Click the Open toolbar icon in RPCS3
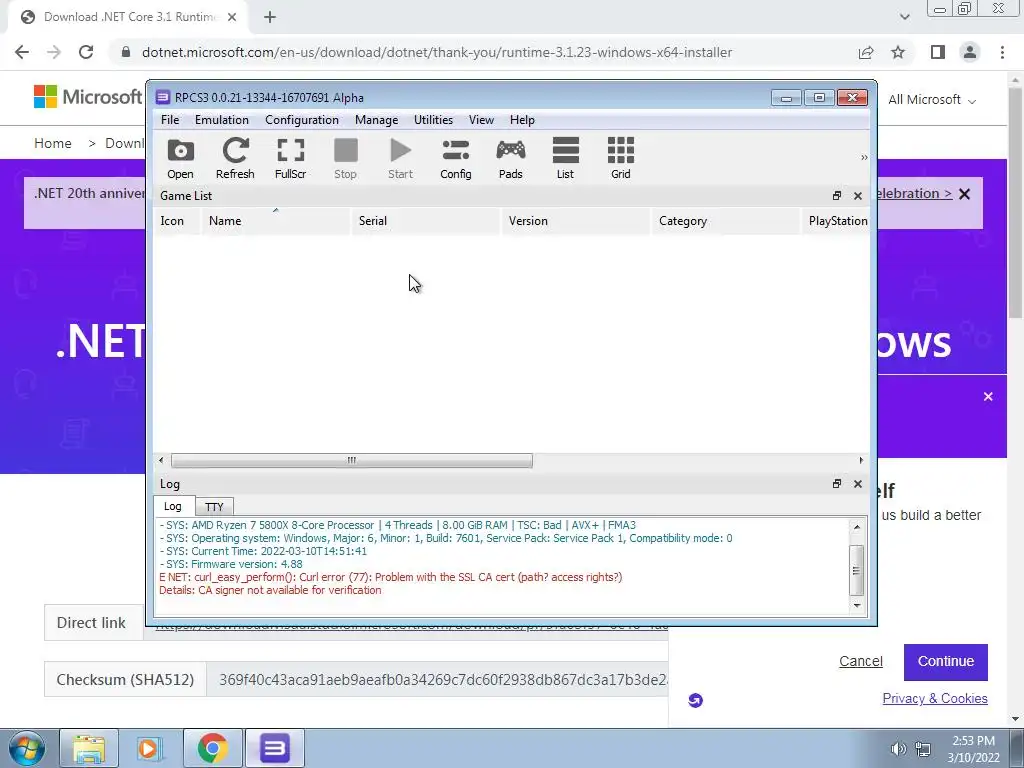The width and height of the screenshot is (1024, 768). 180,158
